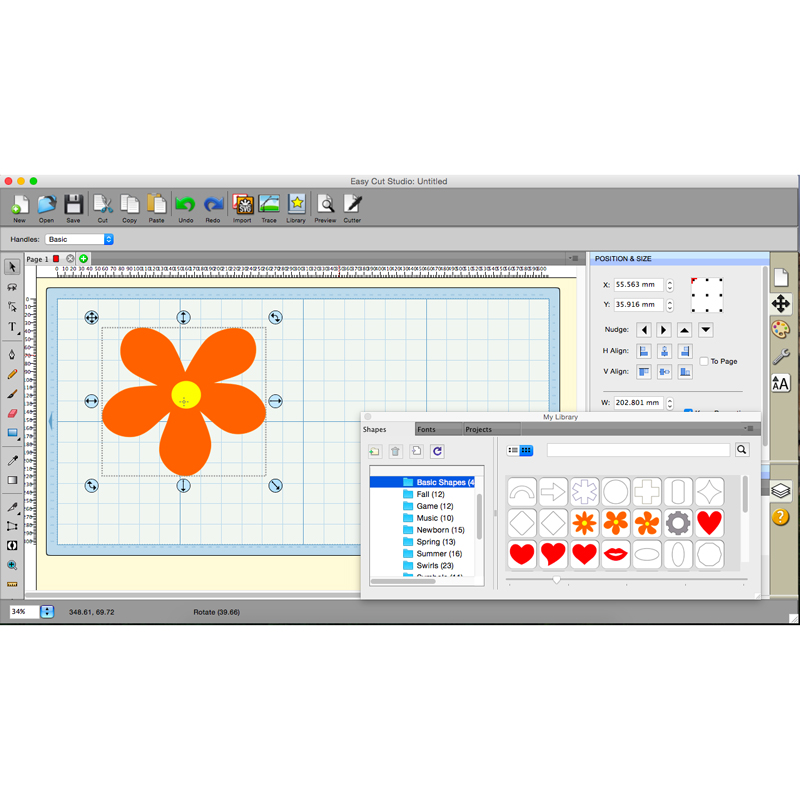The image size is (800, 800).
Task: Open the Handles dropdown set to Basic
Action: point(79,239)
